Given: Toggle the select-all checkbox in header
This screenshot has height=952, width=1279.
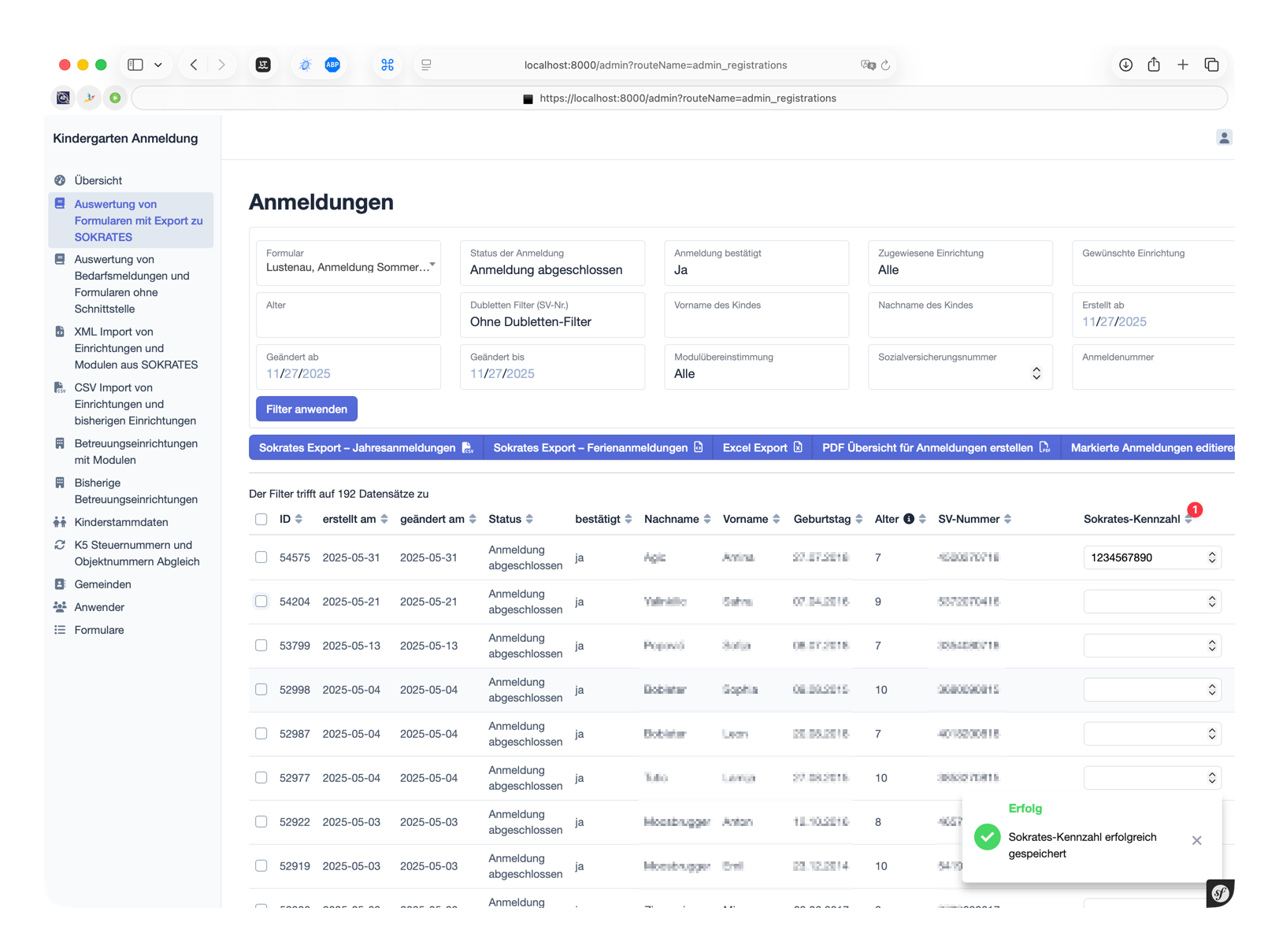Looking at the screenshot, I should click(x=261, y=519).
